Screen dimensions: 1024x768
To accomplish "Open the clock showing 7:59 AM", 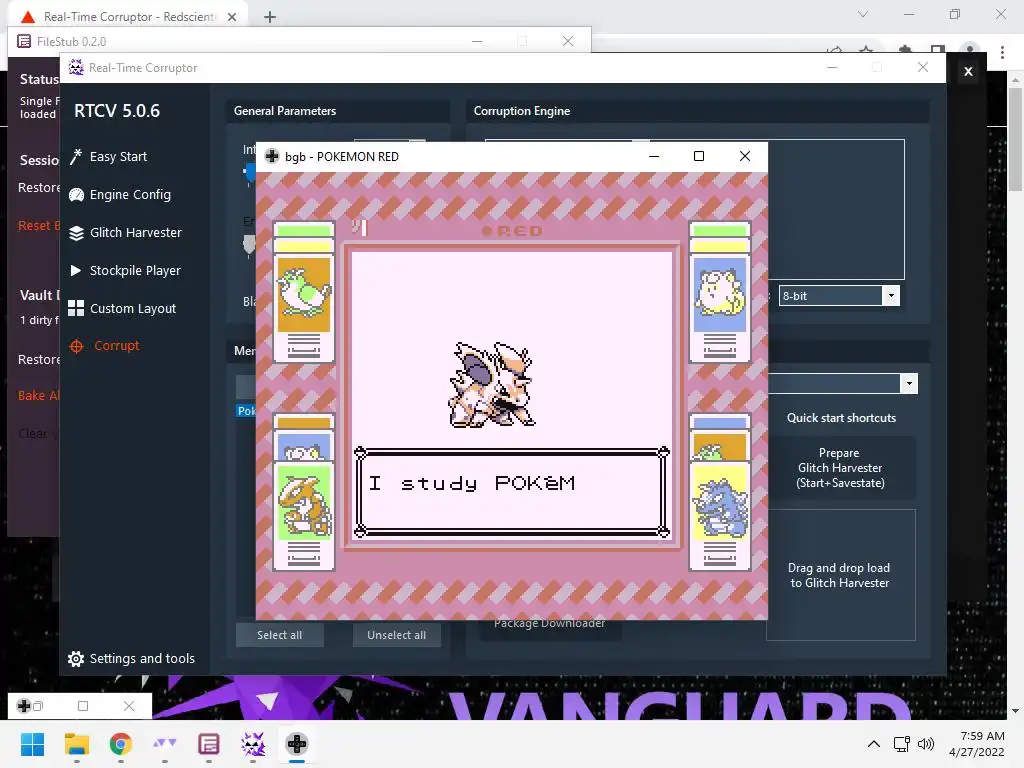I will pyautogui.click(x=977, y=744).
